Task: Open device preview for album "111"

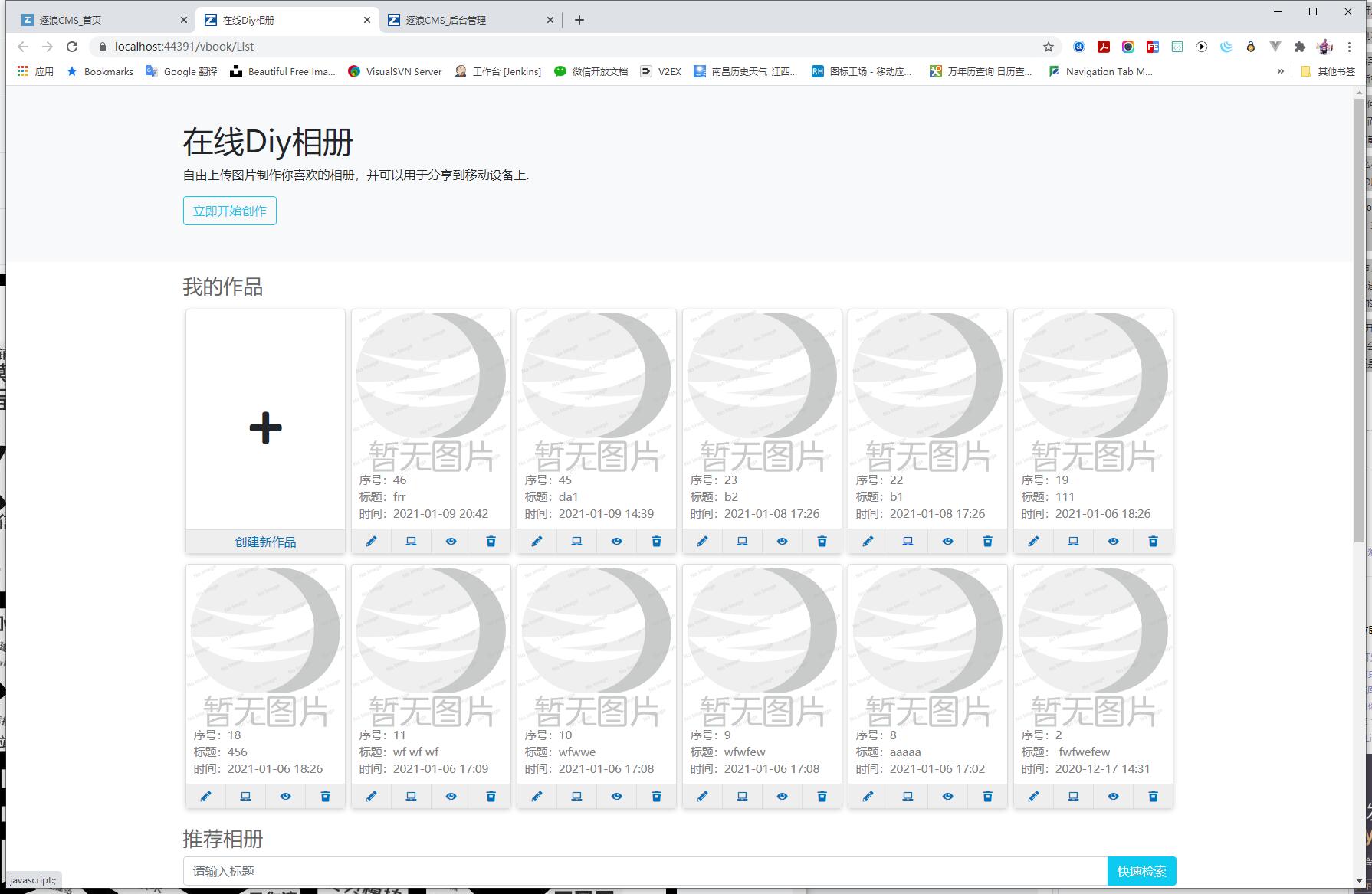Action: [1073, 541]
